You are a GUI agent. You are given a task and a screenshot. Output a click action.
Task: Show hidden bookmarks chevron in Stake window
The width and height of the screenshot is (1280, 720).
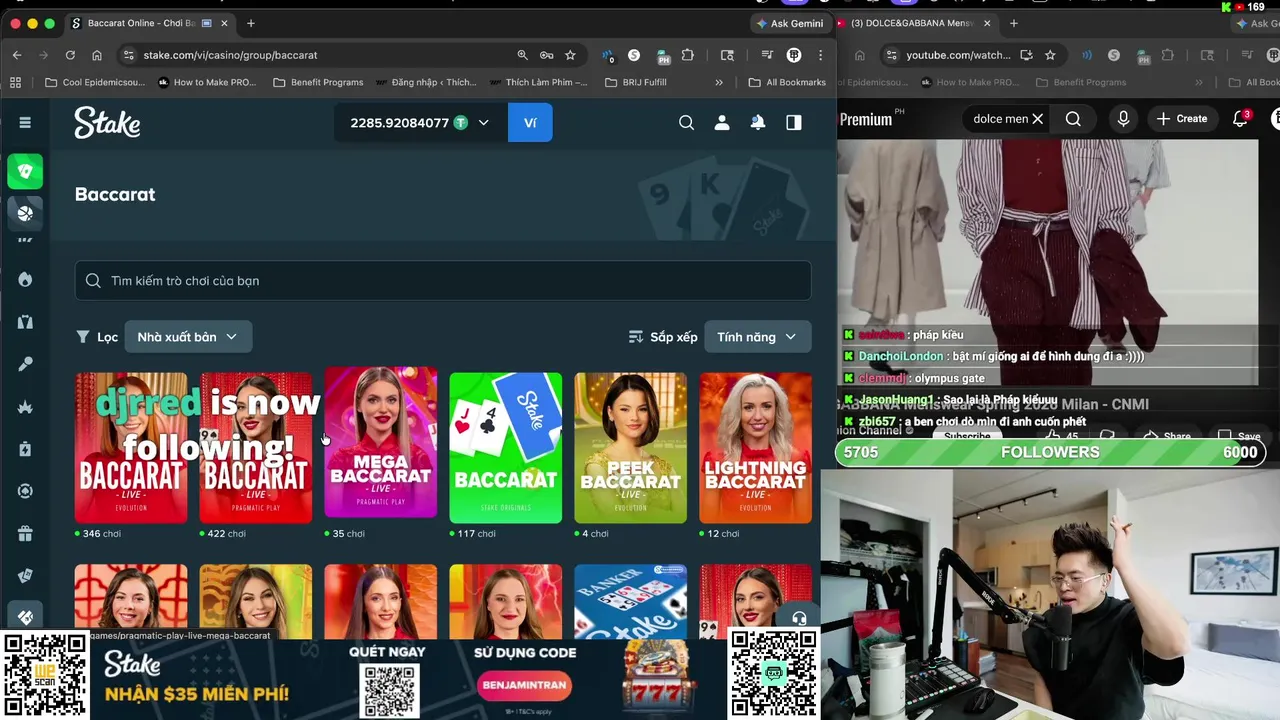718,82
